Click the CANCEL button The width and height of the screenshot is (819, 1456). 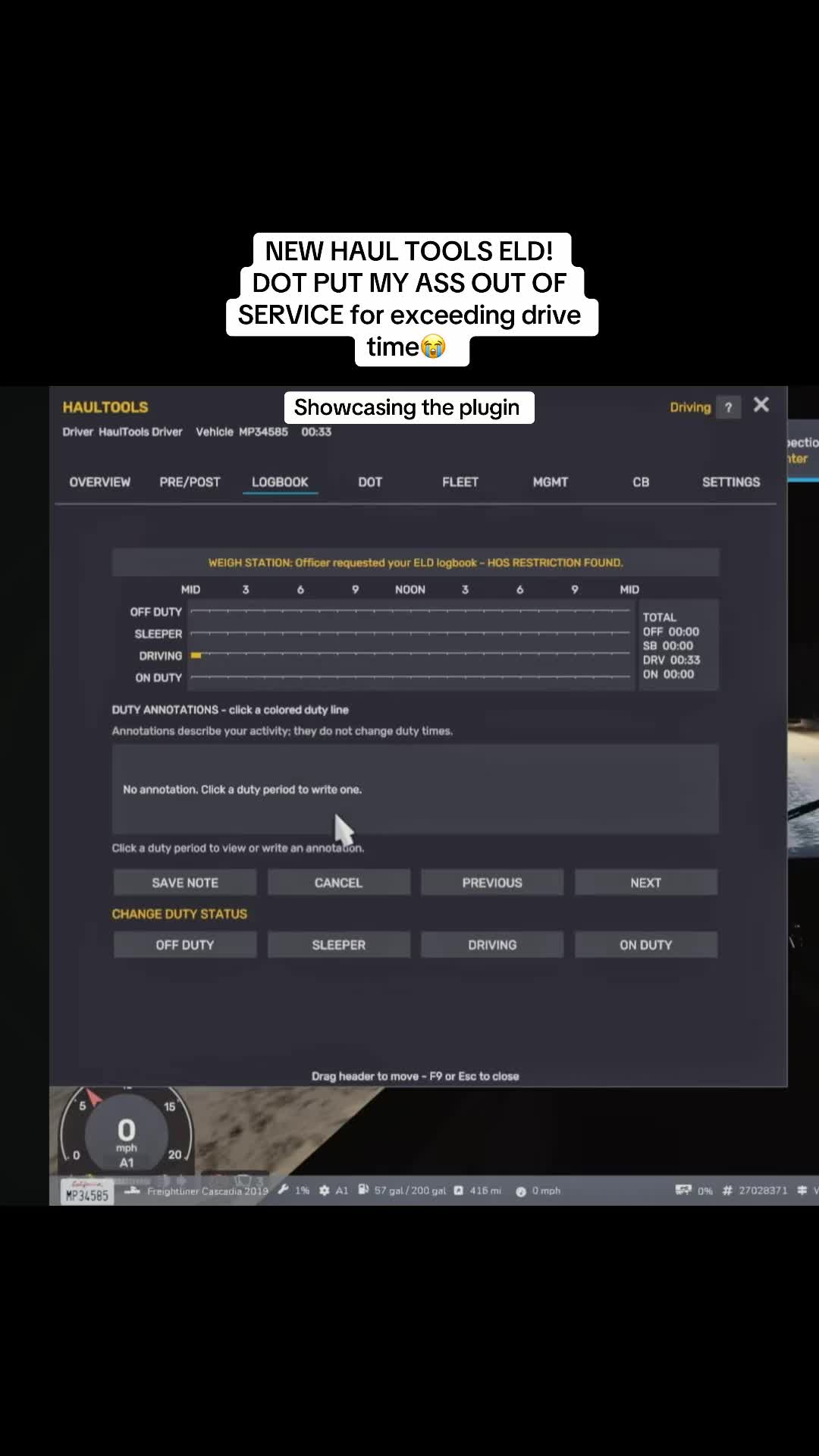(x=338, y=883)
